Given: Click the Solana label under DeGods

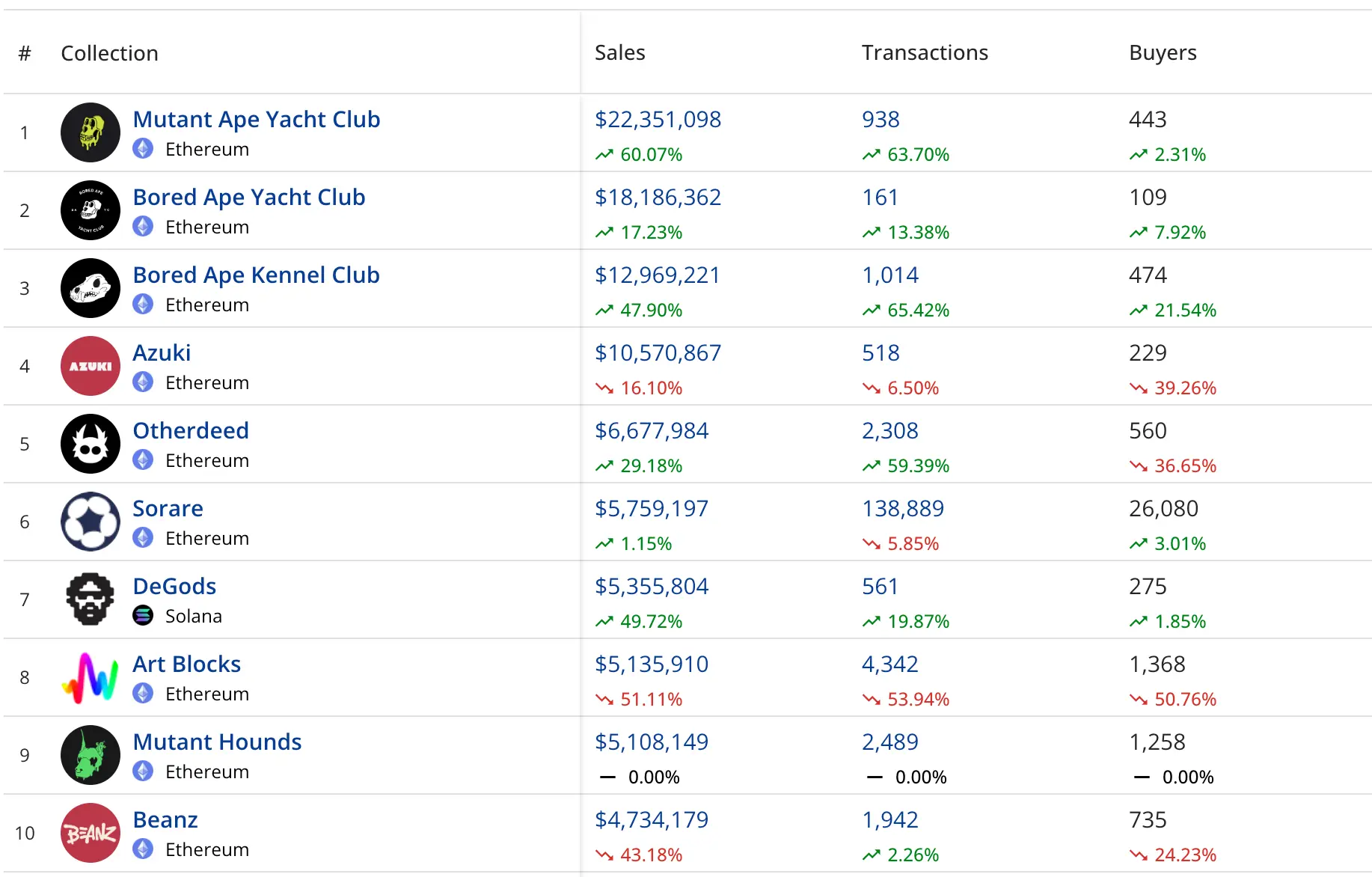Looking at the screenshot, I should coord(194,617).
